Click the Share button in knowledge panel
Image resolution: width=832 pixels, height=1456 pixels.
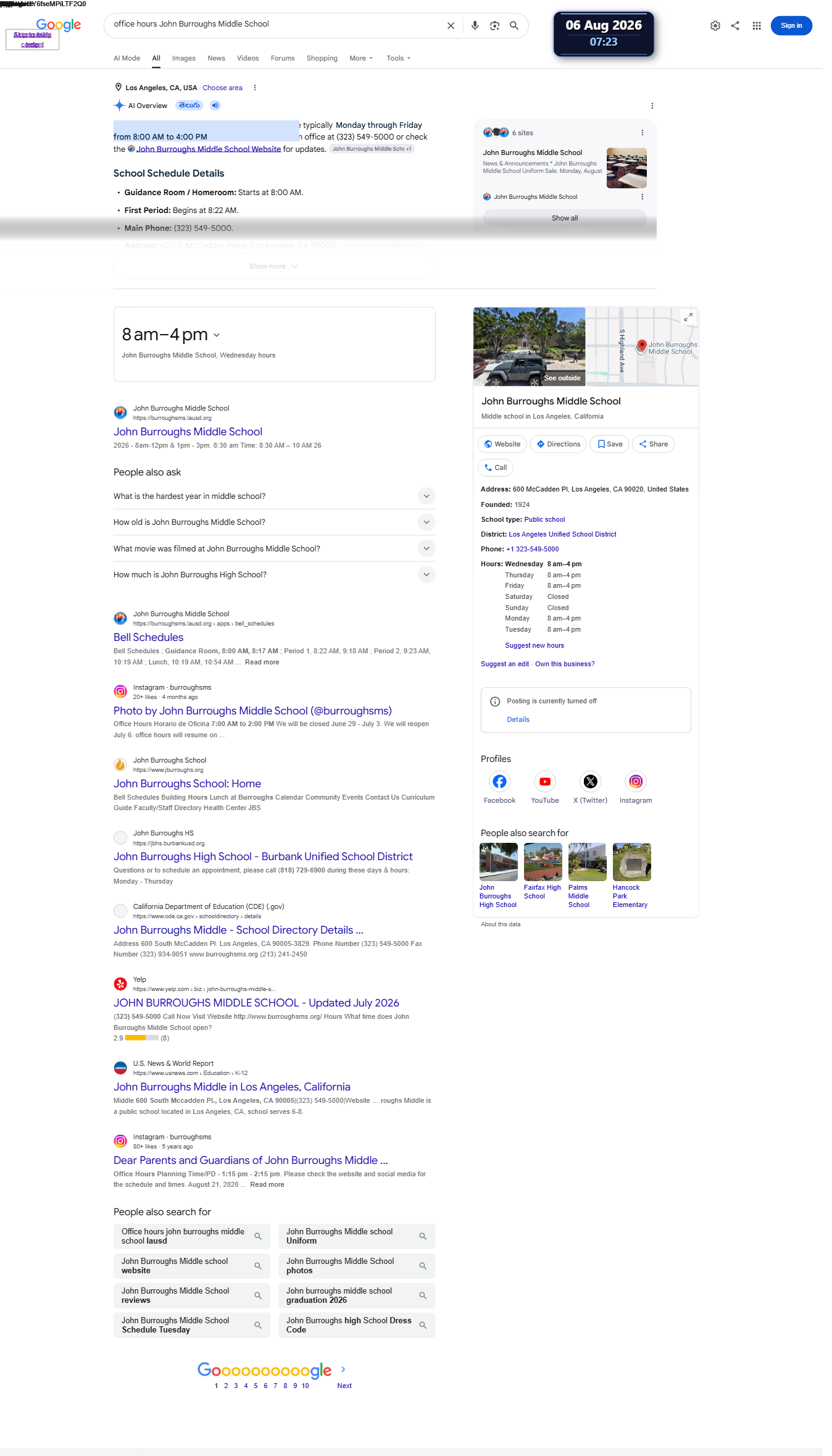[x=653, y=444]
